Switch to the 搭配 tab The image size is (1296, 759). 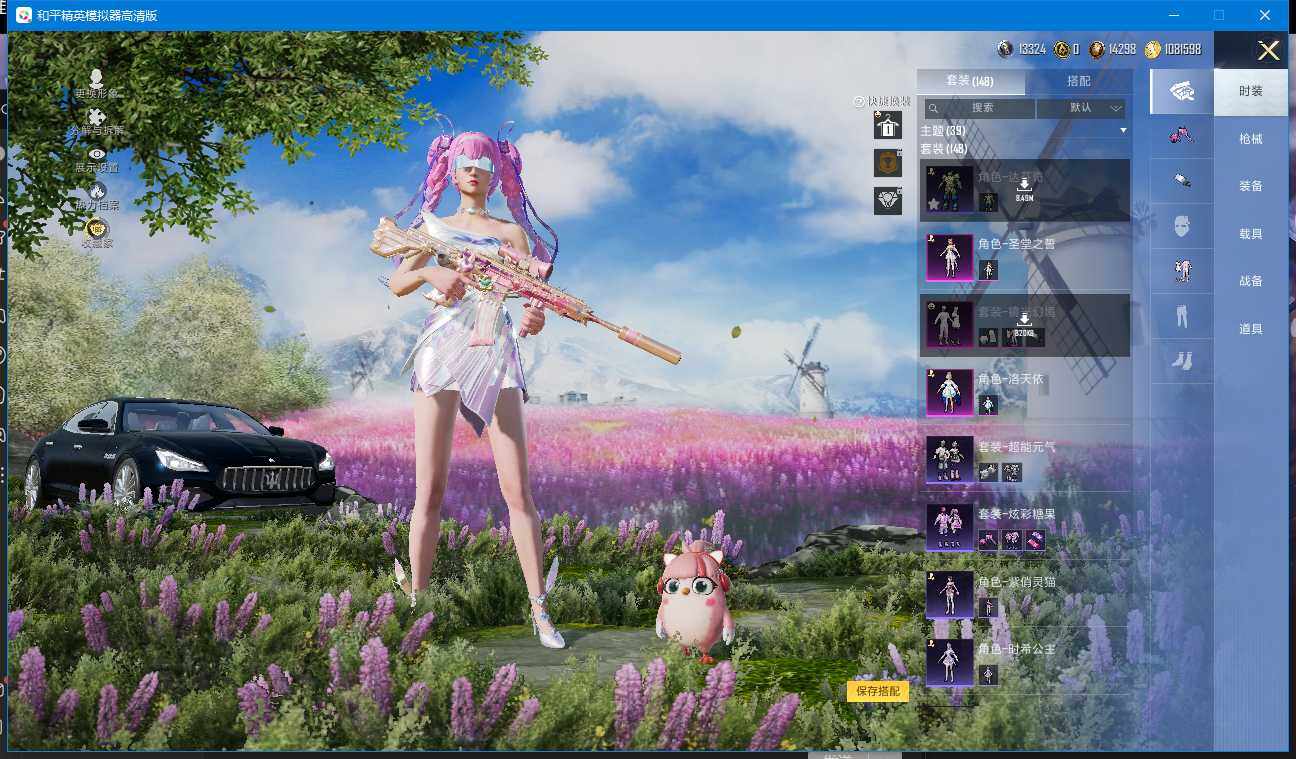pos(1078,81)
